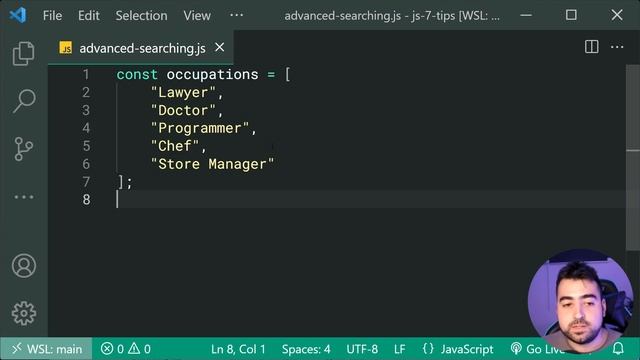Screen dimensions: 640x360
Task: Open the Search view in activity bar
Action: coord(24,101)
